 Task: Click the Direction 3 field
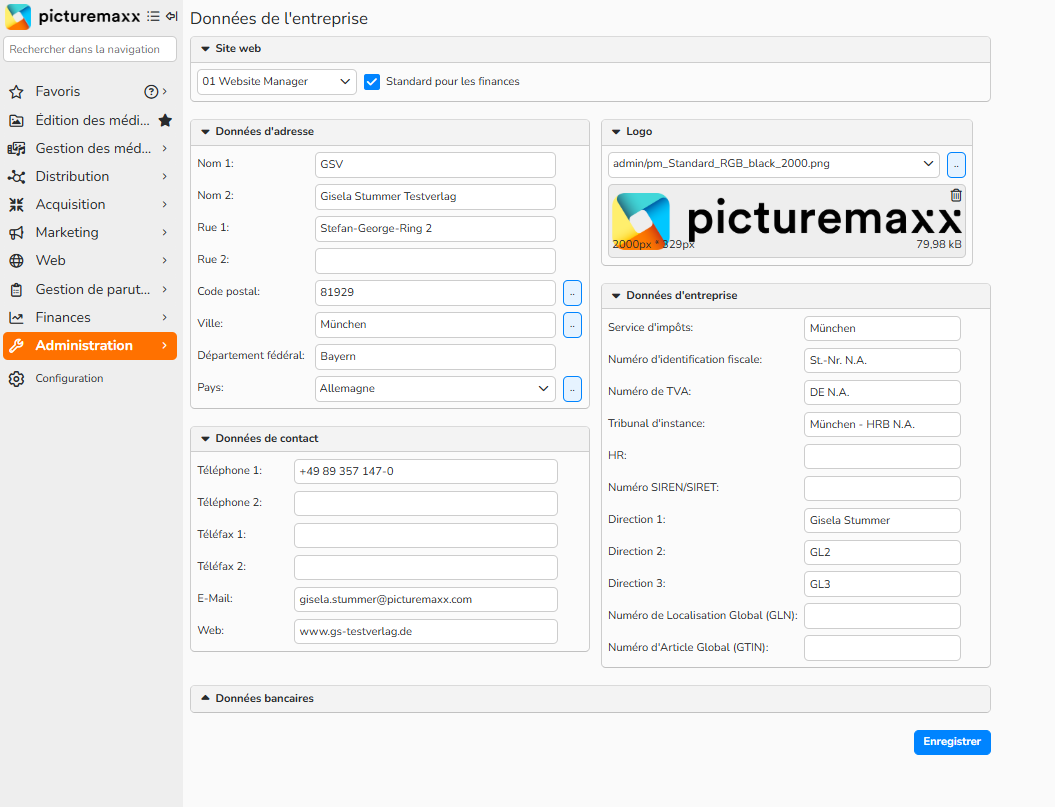882,584
